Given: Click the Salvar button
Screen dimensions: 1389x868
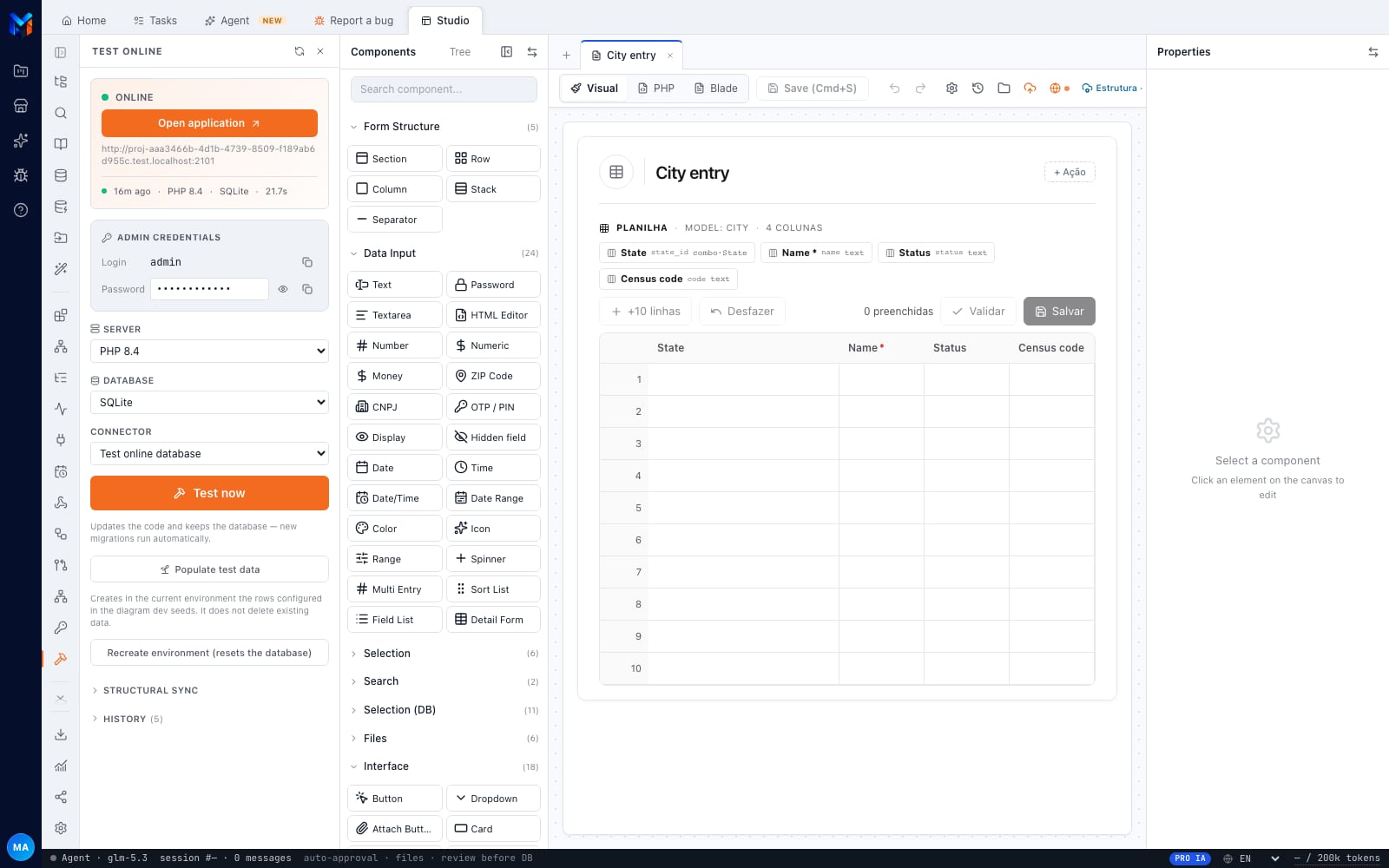Looking at the screenshot, I should click(1059, 311).
